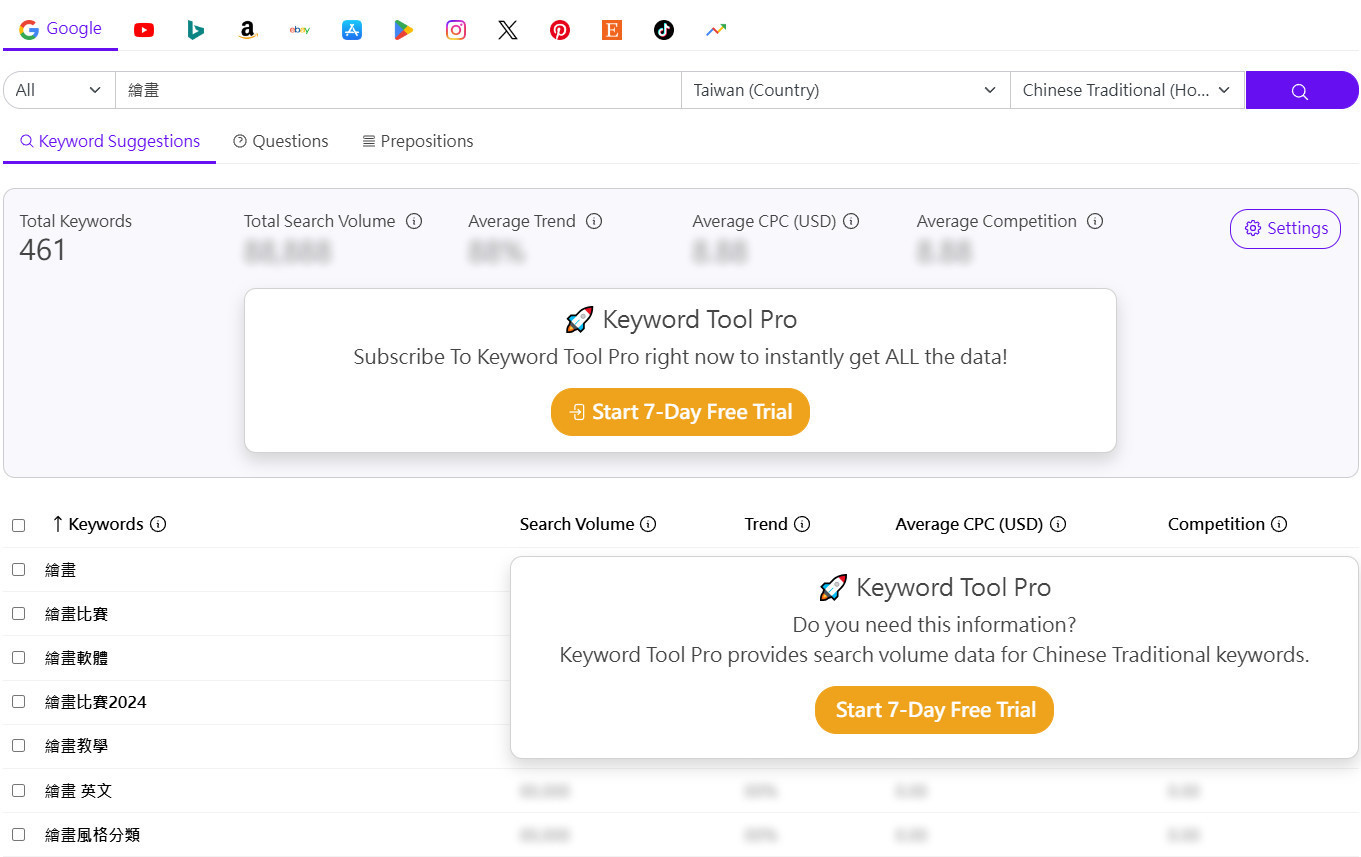
Task: Sort by Search Volume column header
Action: tap(577, 524)
